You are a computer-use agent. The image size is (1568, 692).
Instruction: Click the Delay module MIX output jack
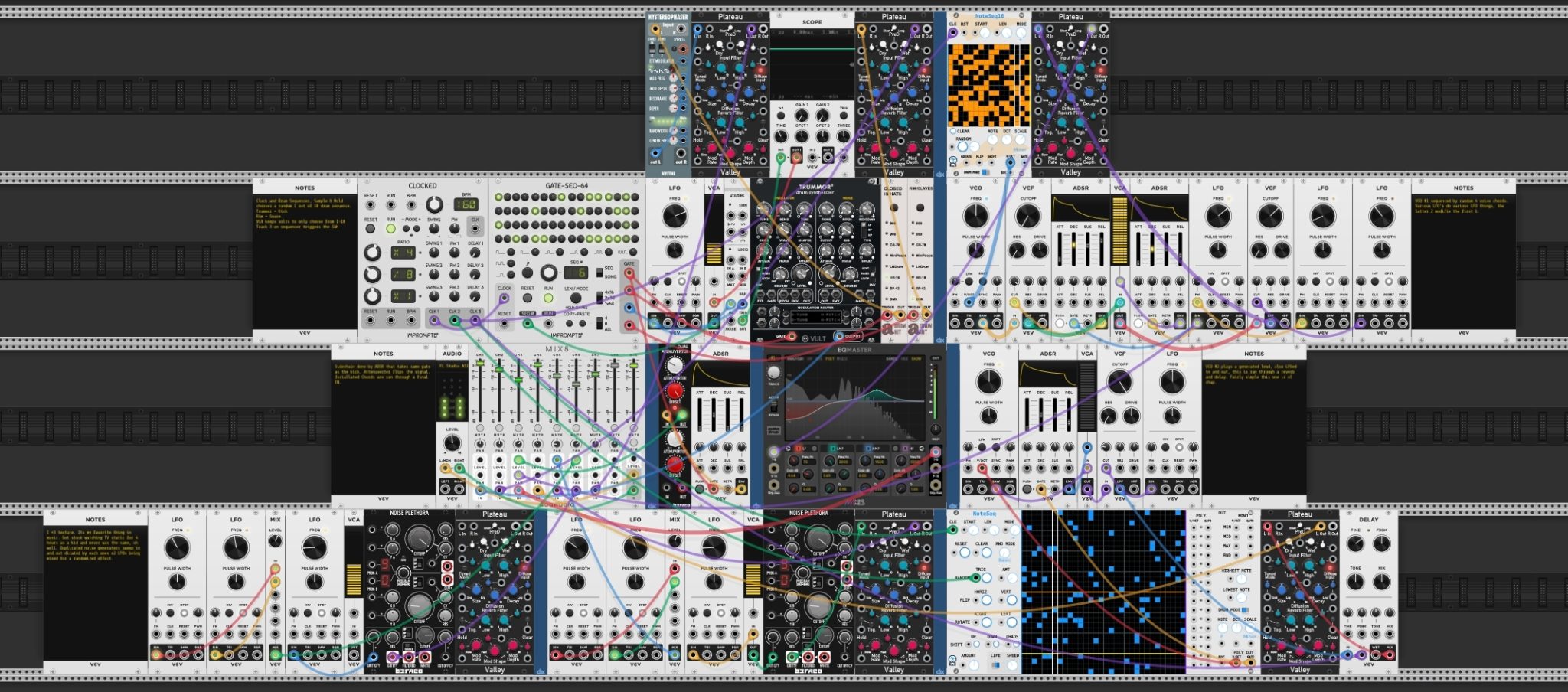pyautogui.click(x=1390, y=655)
